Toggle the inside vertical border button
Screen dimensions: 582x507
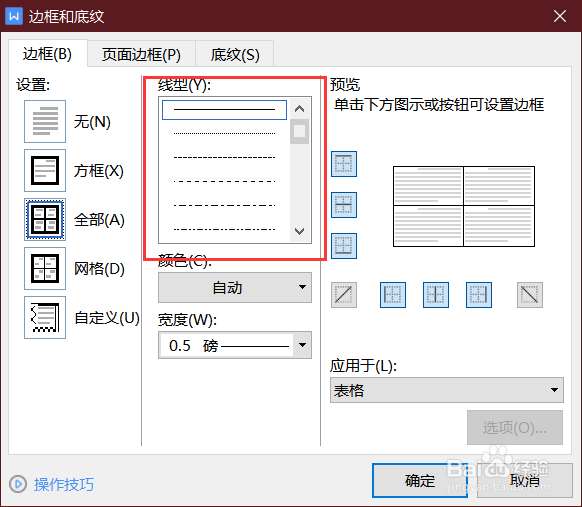pos(436,295)
